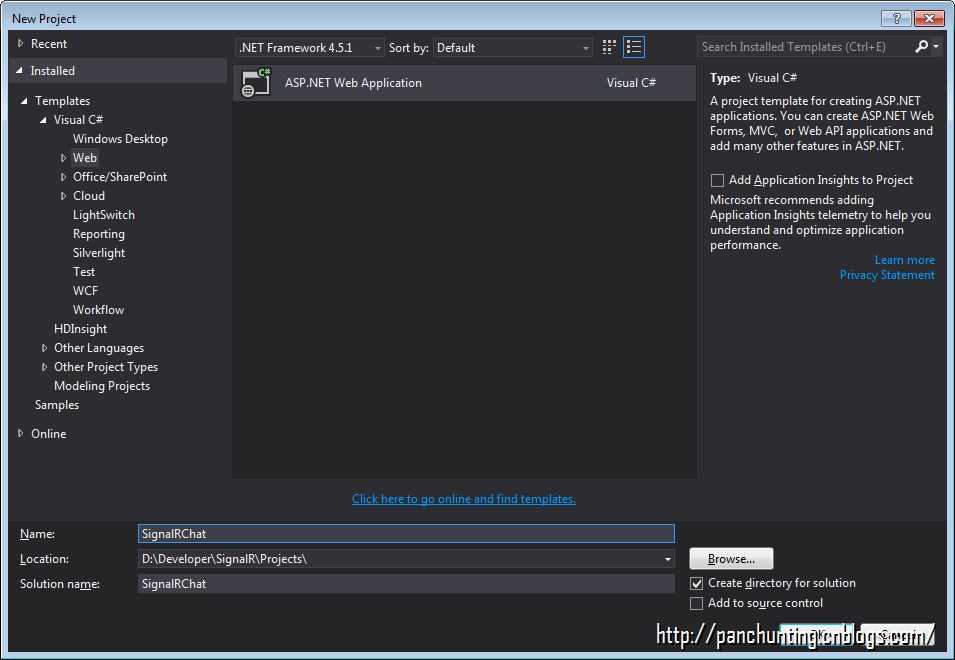This screenshot has width=955, height=660.
Task: Collapse the Installed section
Action: click(x=19, y=71)
